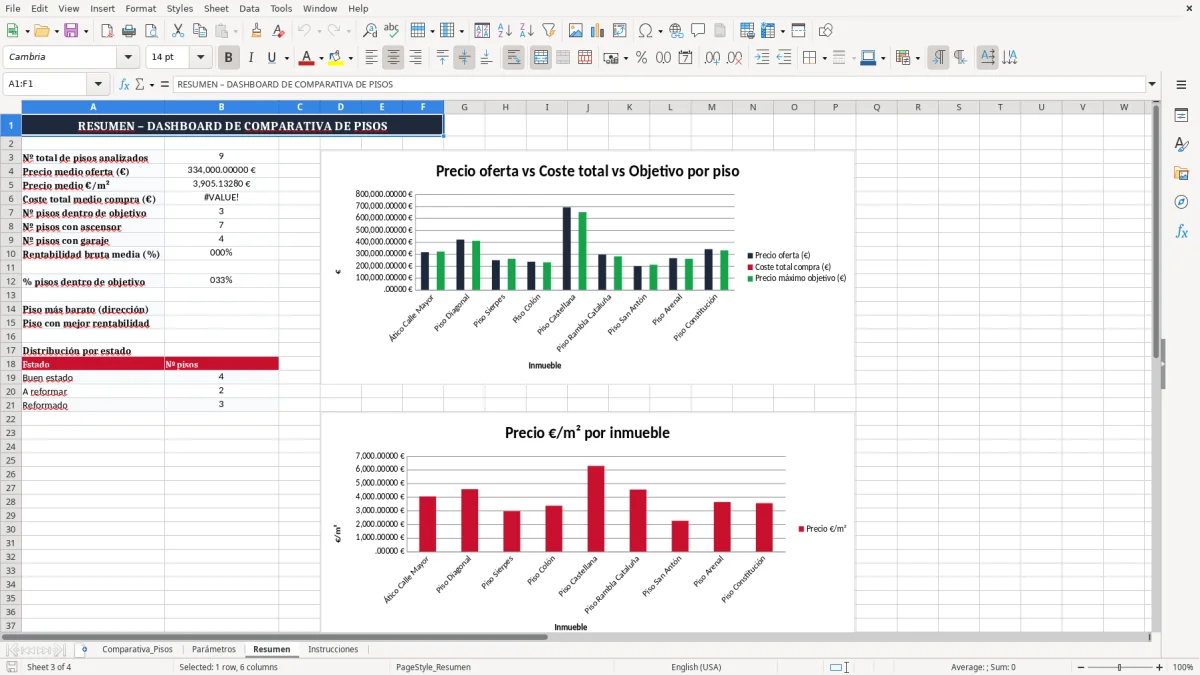Viewport: 1200px width, 675px height.
Task: Click PageStyle_Resumen in status bar
Action: [433, 667]
